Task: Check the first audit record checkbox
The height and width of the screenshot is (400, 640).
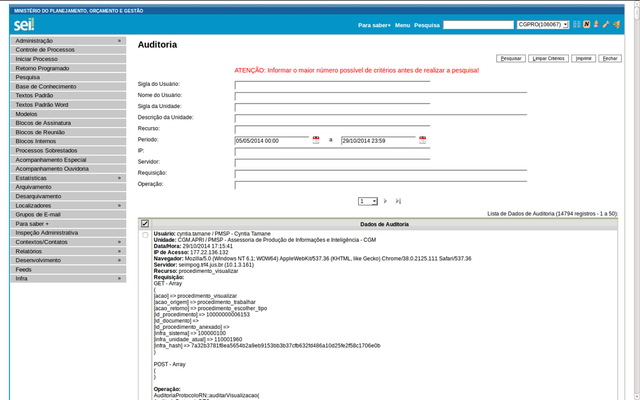Action: 145,235
